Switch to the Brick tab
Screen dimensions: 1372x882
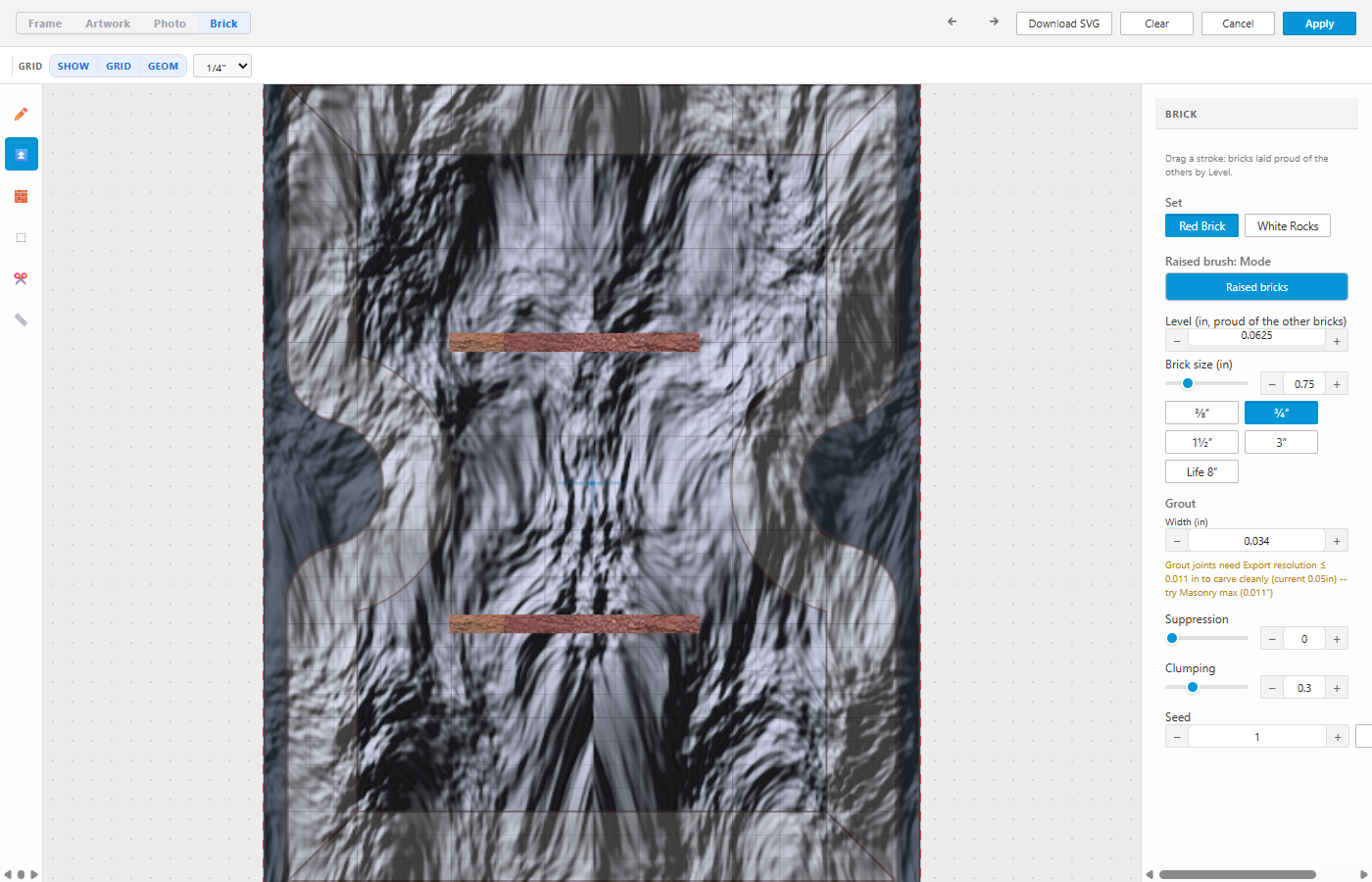[223, 24]
